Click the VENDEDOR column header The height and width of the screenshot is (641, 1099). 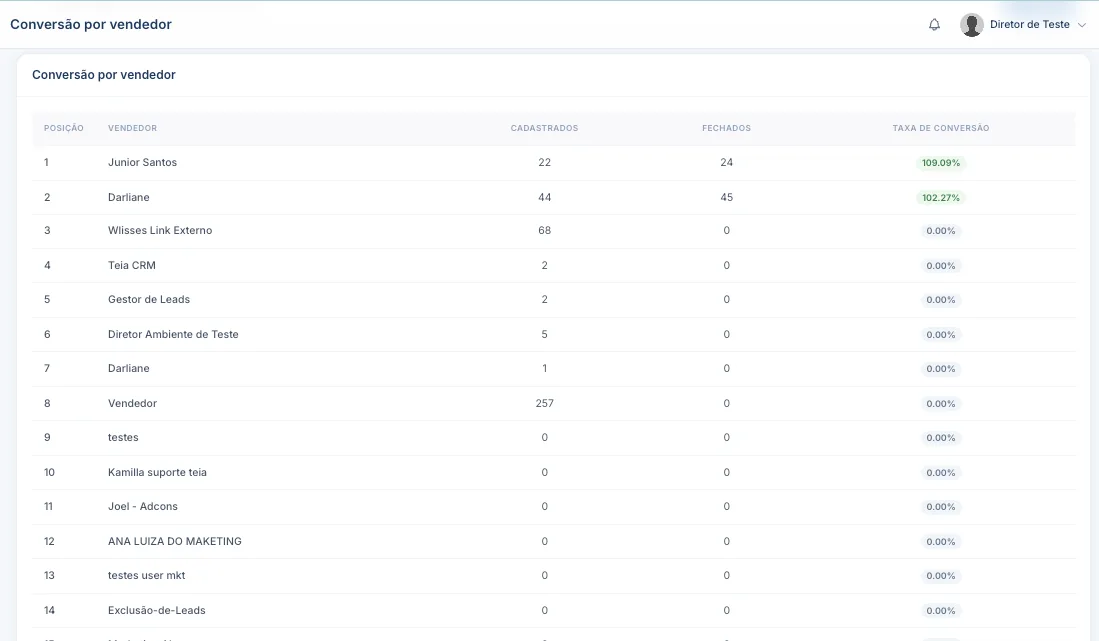132,128
